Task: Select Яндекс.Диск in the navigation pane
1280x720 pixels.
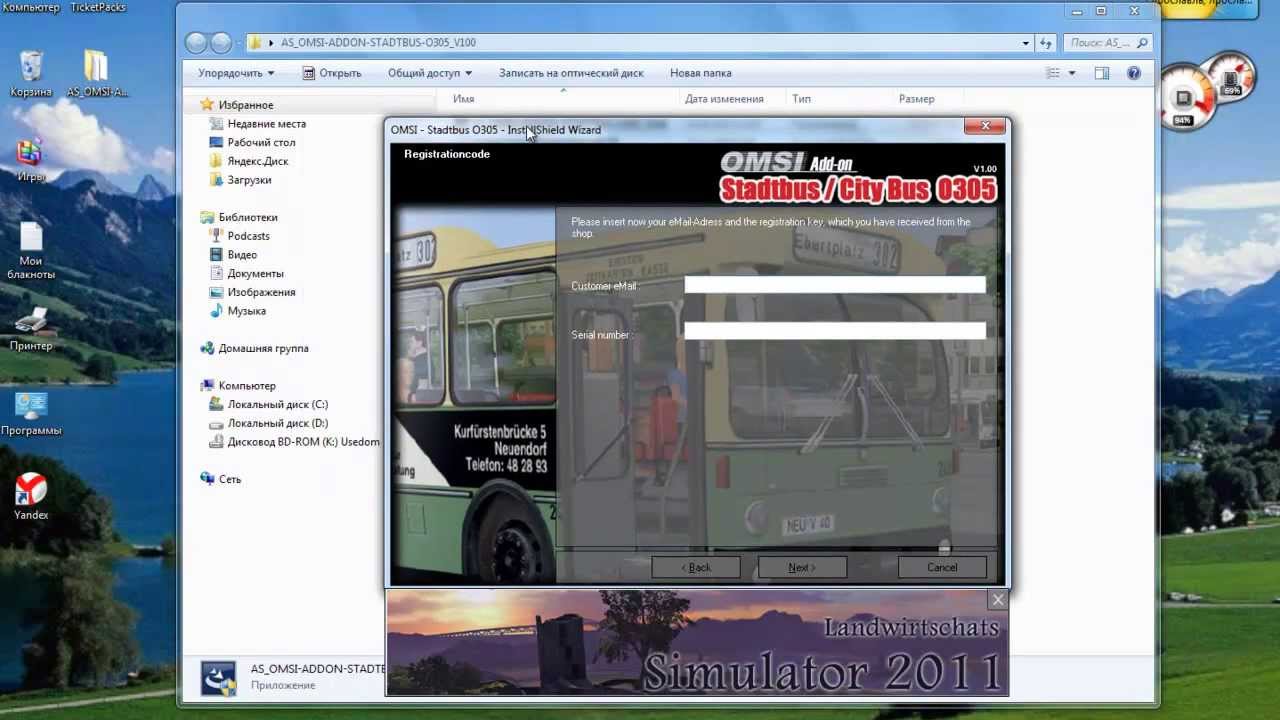Action: [249, 161]
